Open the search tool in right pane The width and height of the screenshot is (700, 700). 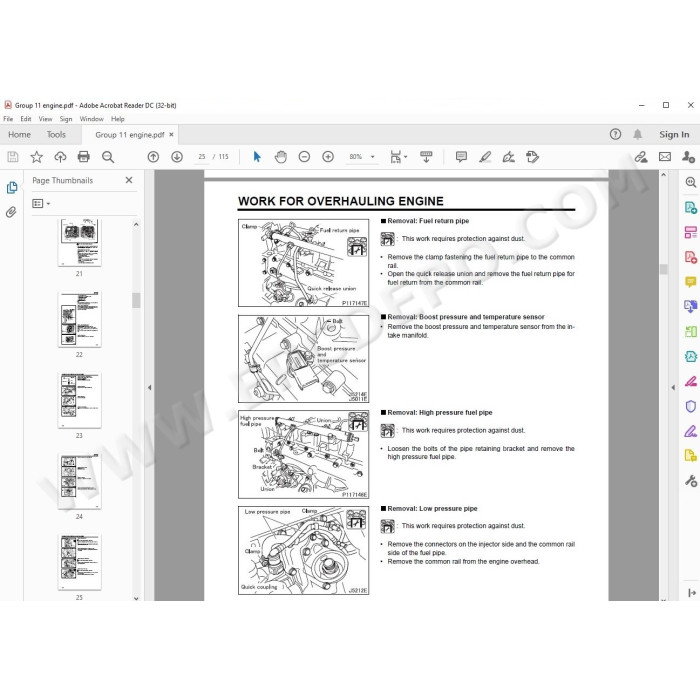tap(691, 182)
